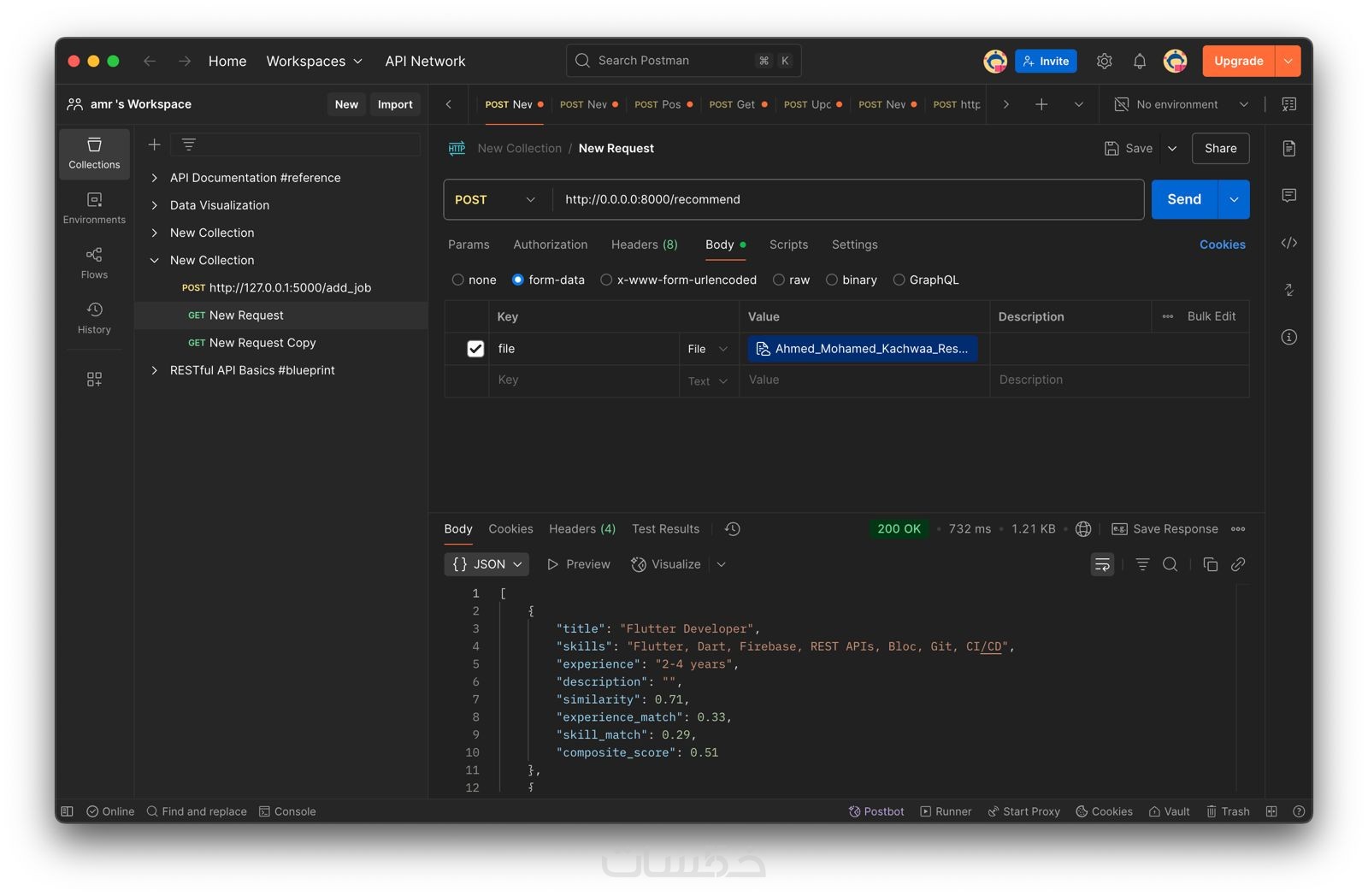Click the Share button
This screenshot has width=1368, height=896.
(1221, 149)
